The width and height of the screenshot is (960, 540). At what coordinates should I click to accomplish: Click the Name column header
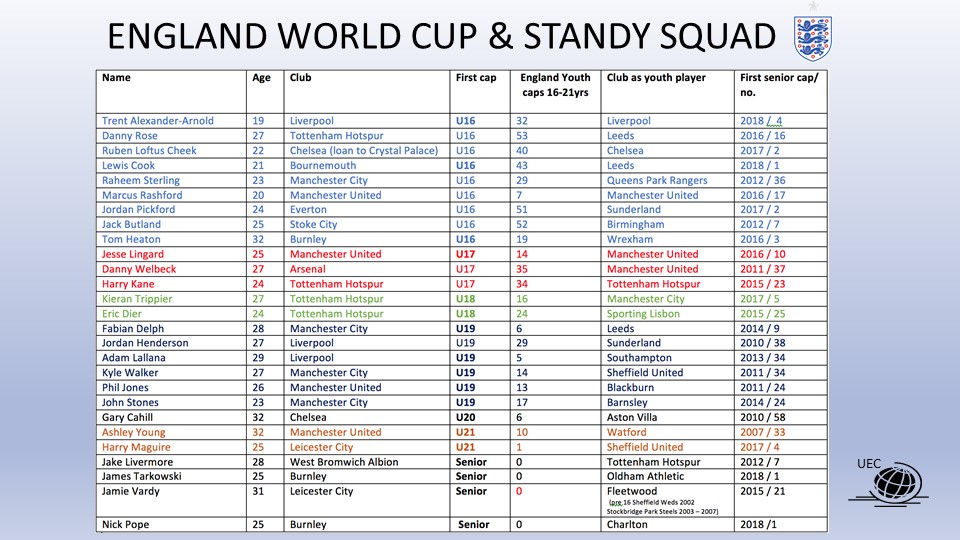tap(117, 77)
